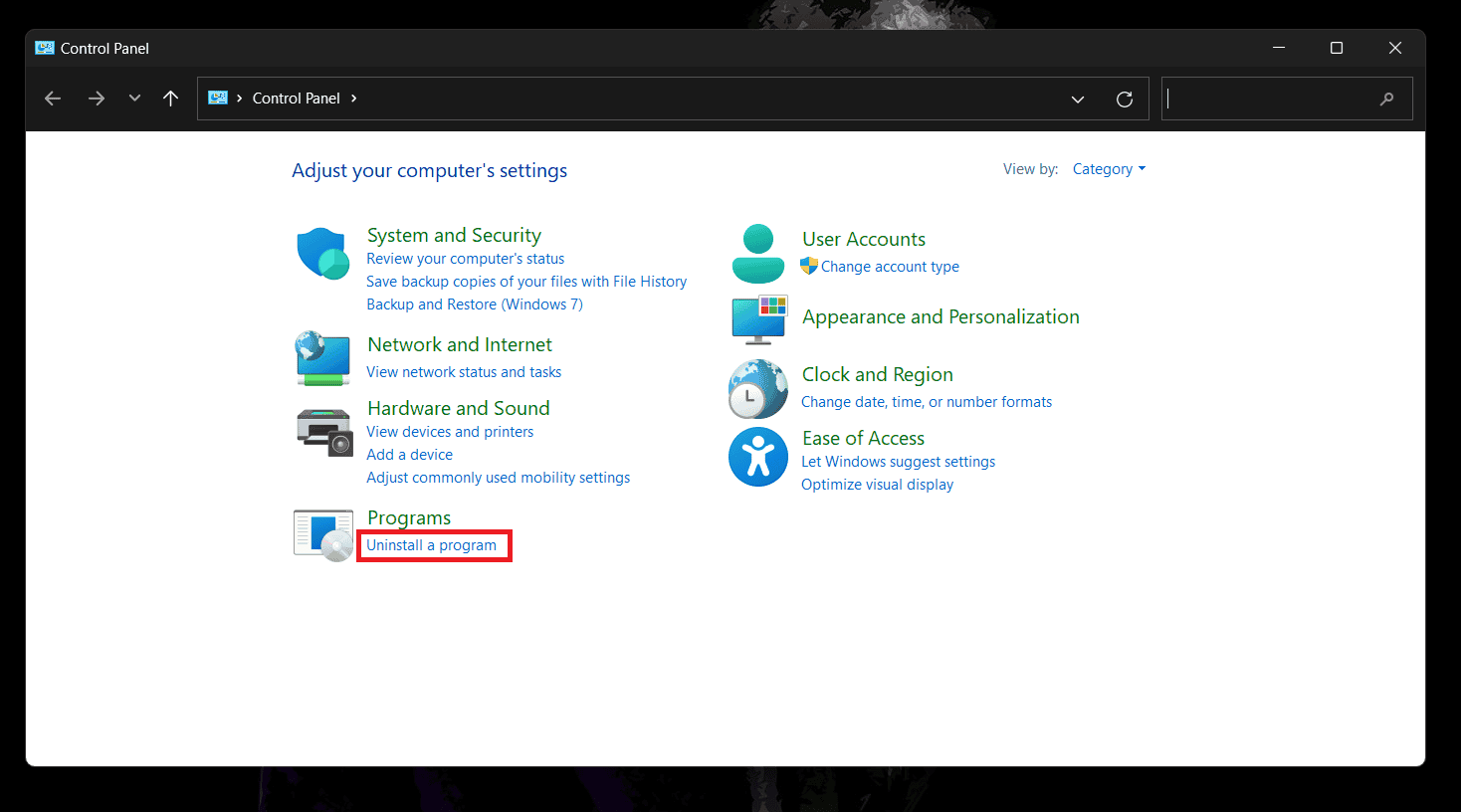Screen dimensions: 1461x812
Task: Click the Add a device link
Action: tap(409, 455)
